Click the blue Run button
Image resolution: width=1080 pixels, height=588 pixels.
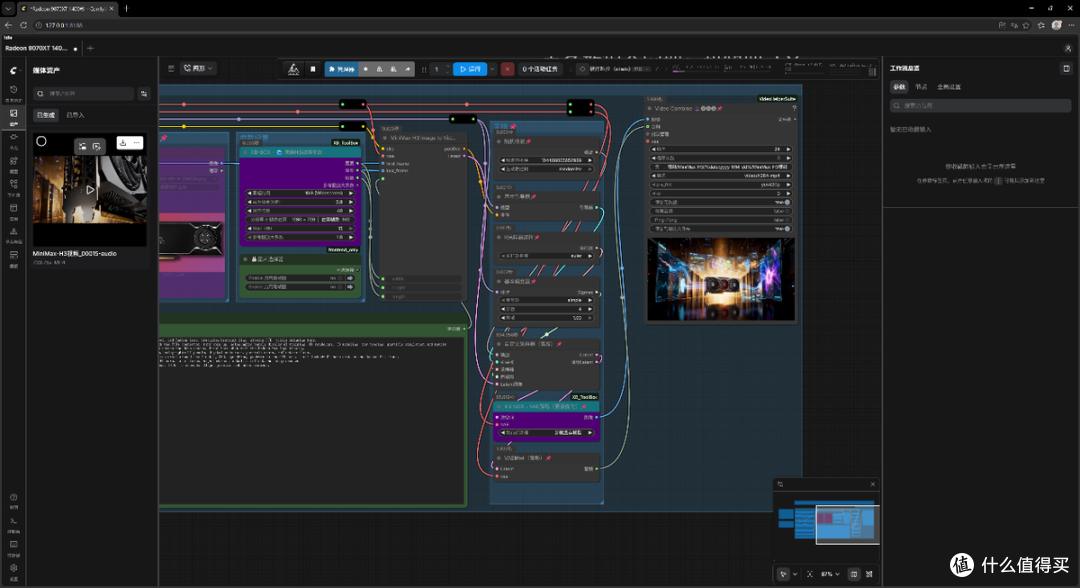tap(470, 69)
